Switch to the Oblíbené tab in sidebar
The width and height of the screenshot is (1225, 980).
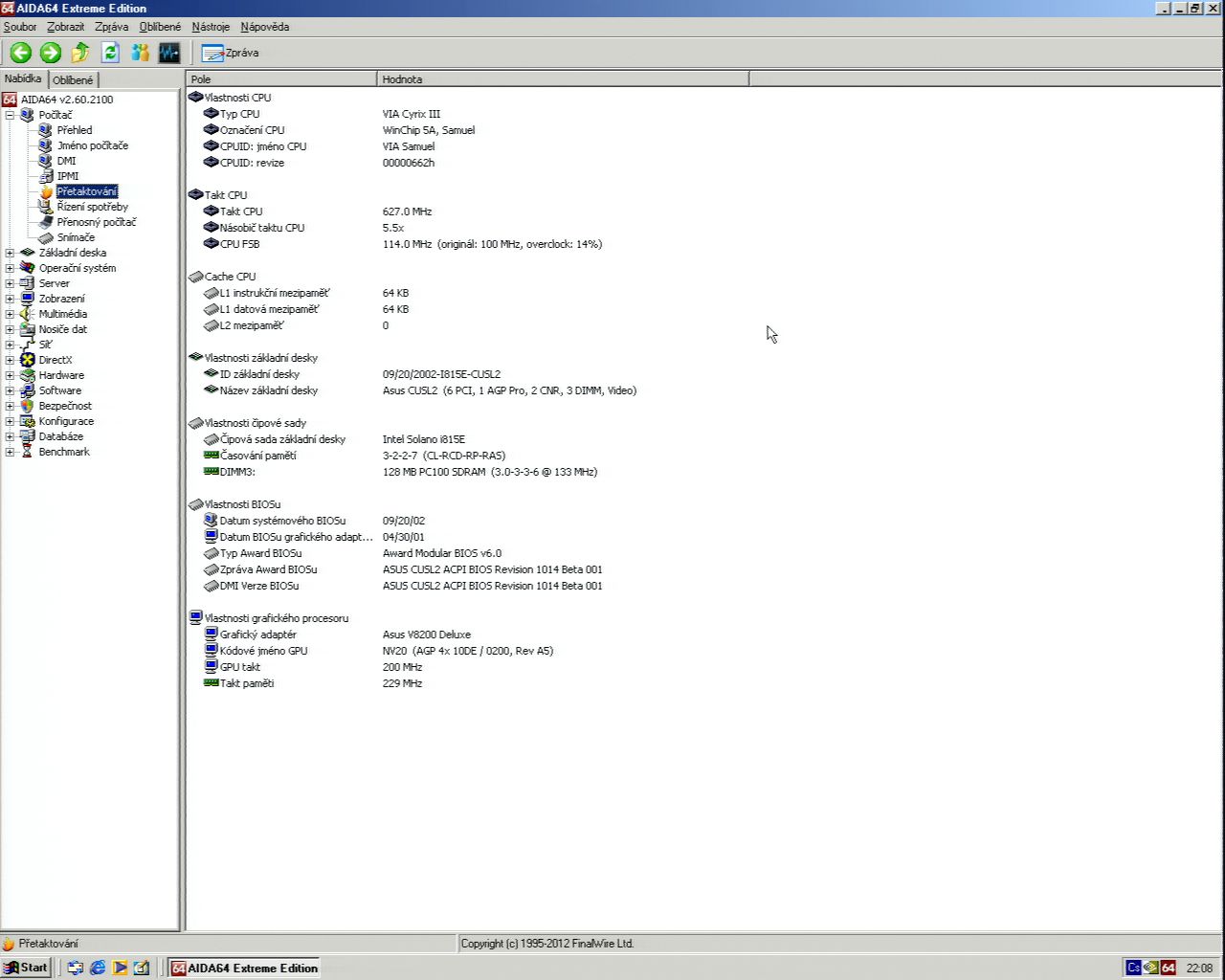coord(73,80)
